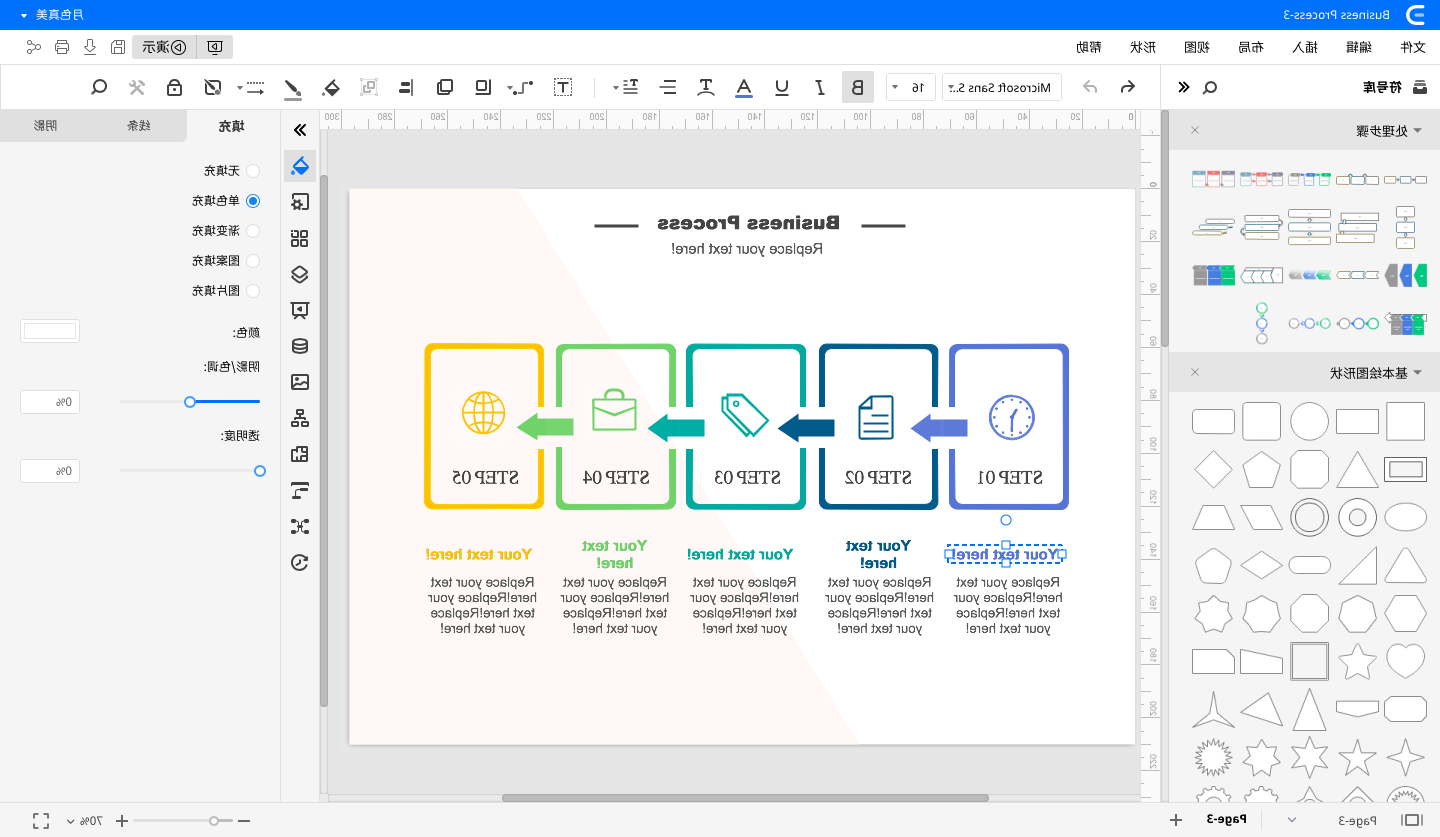
Task: Select the 无填充 radio option
Action: click(x=253, y=171)
